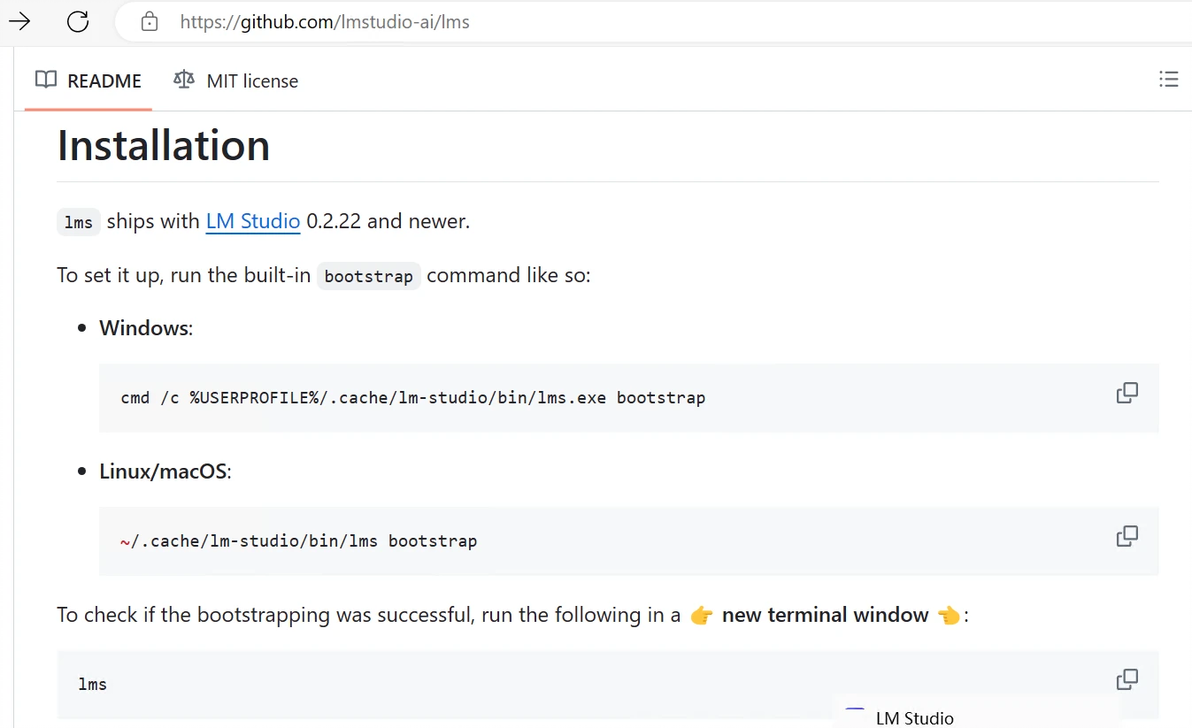
Task: Click the inline bootstrap code word
Action: tap(369, 277)
